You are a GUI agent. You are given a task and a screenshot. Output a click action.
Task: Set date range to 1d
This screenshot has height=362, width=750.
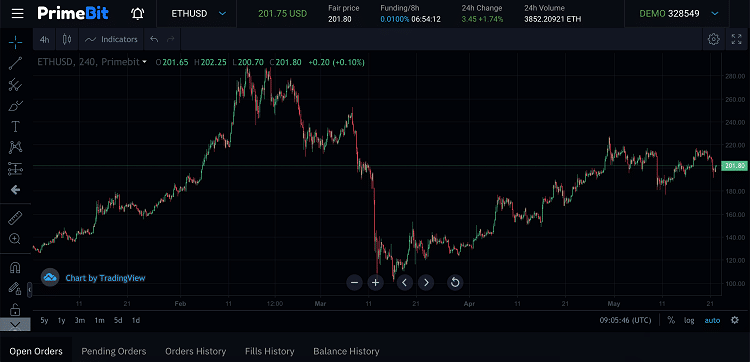tap(136, 320)
